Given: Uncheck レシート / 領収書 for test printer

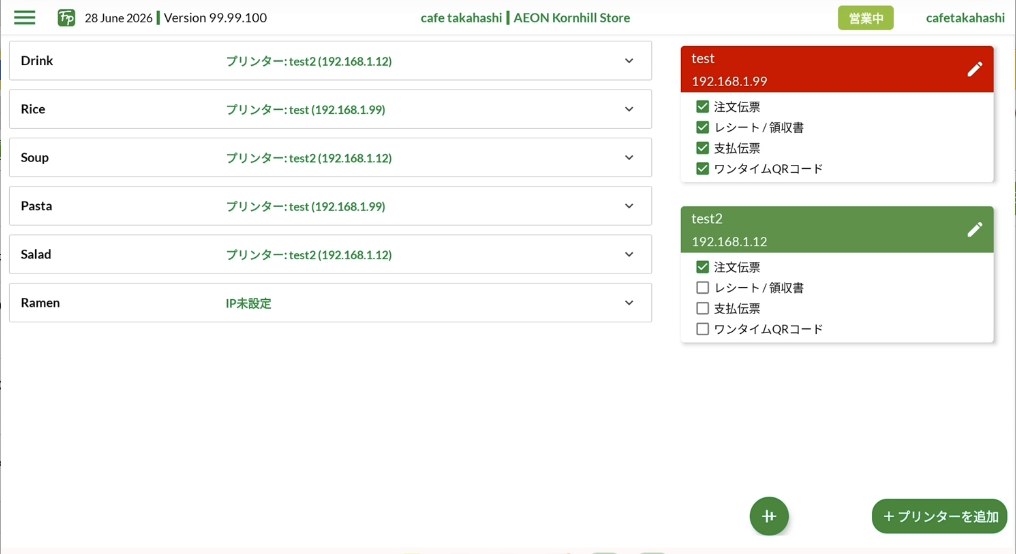Looking at the screenshot, I should pos(702,127).
